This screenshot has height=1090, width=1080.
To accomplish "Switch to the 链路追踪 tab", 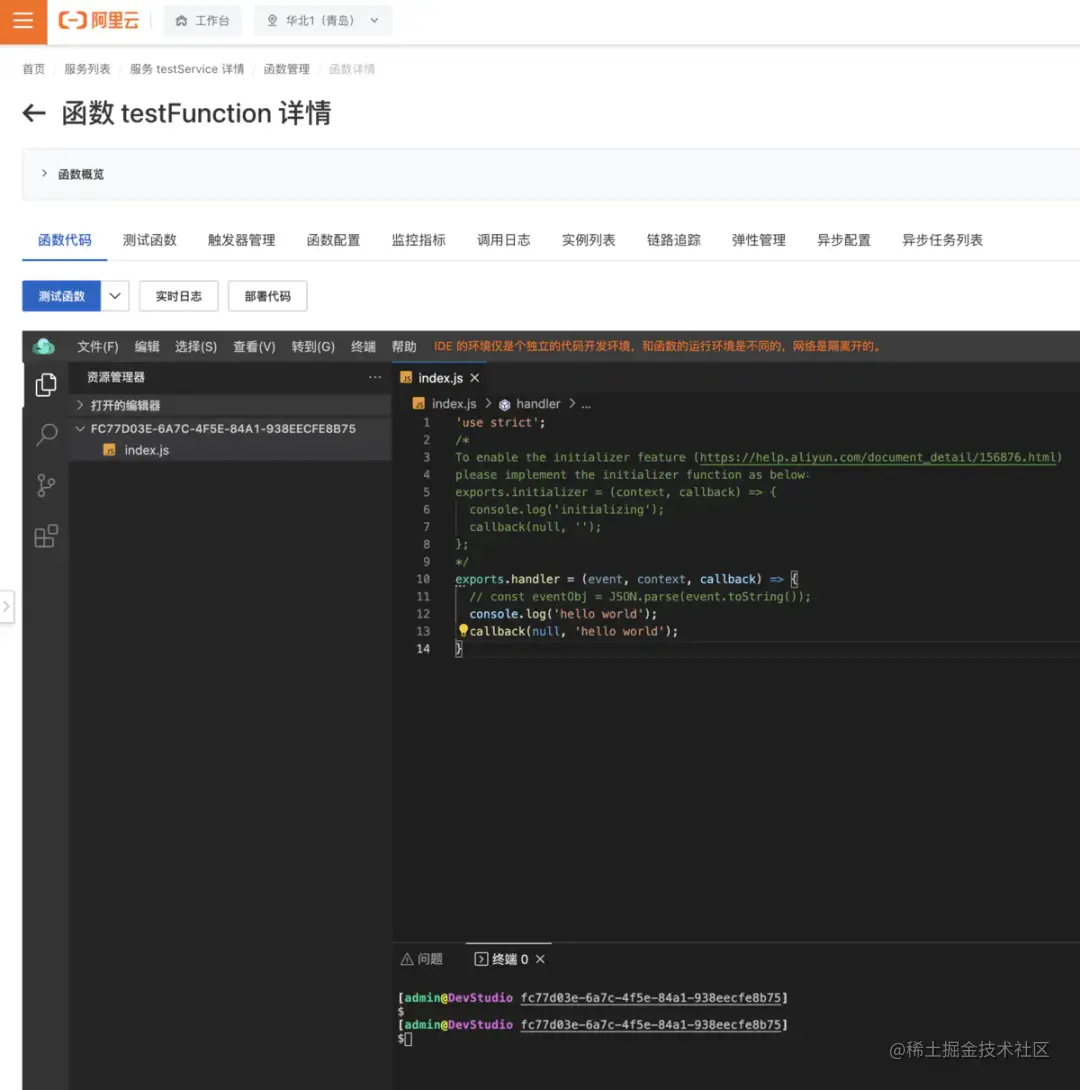I will point(673,241).
